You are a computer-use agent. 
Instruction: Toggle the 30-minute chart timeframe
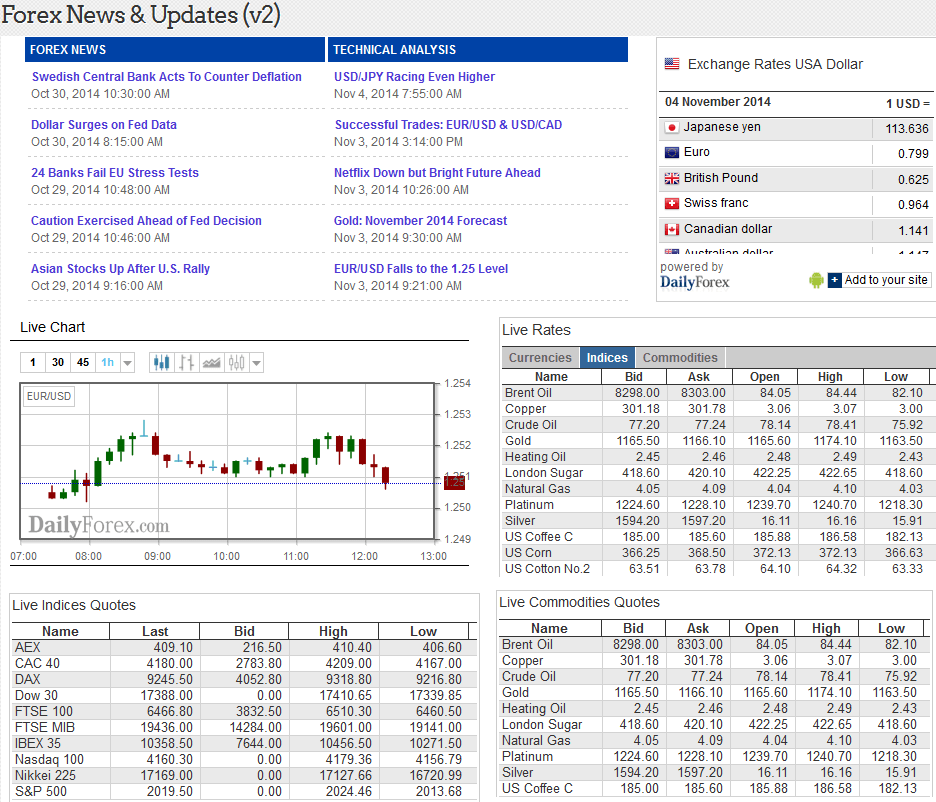coord(58,363)
